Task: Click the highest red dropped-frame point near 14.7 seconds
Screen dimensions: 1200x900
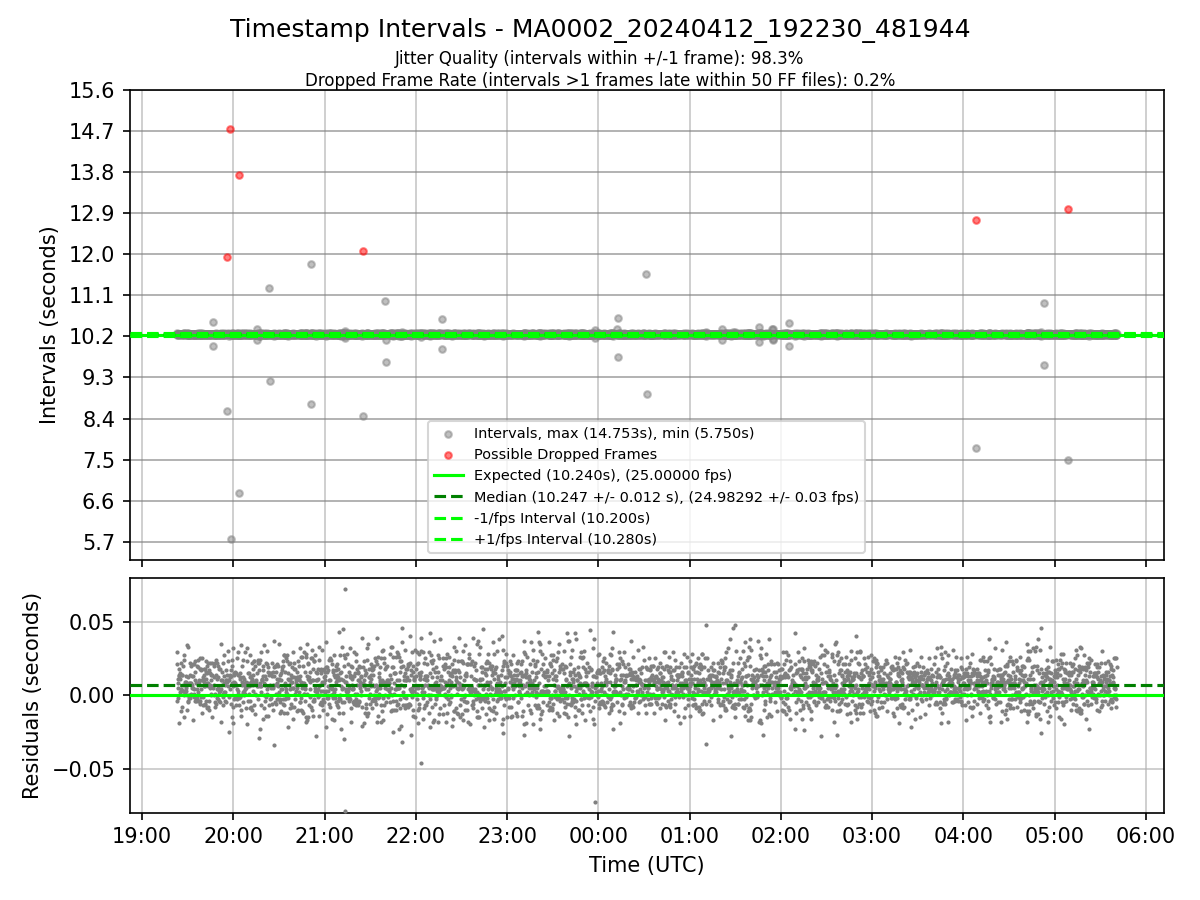Action: [x=230, y=129]
